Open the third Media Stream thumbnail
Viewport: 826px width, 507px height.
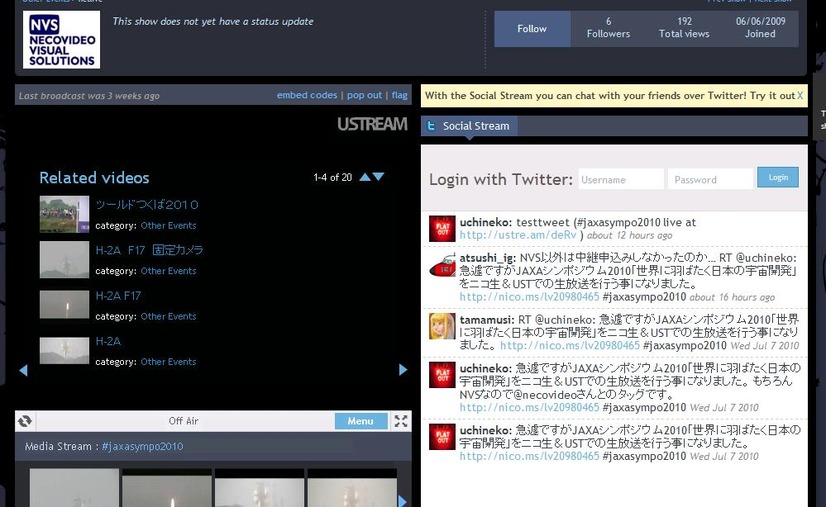click(x=260, y=488)
